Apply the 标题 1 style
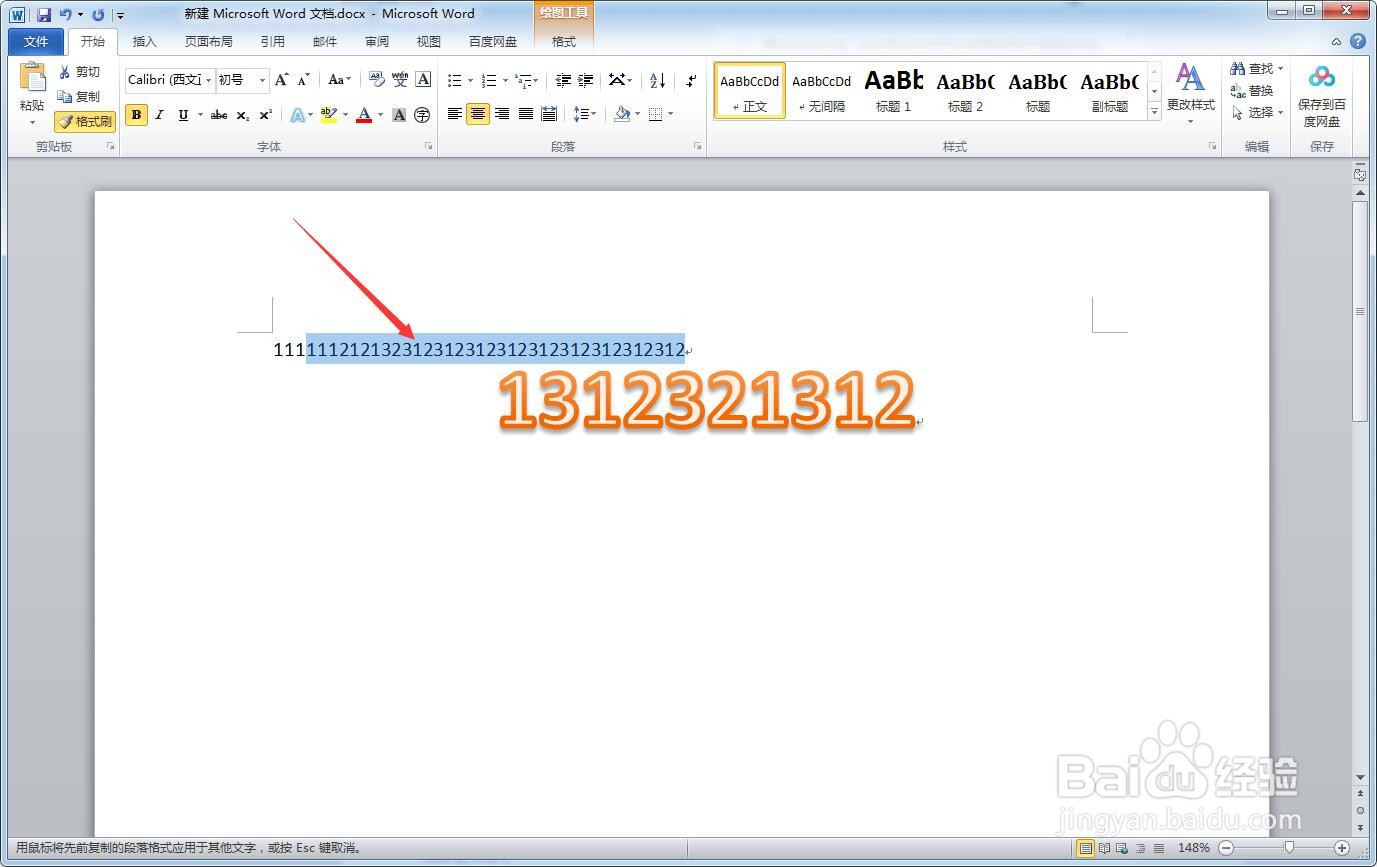Image resolution: width=1377 pixels, height=867 pixels. click(x=894, y=90)
